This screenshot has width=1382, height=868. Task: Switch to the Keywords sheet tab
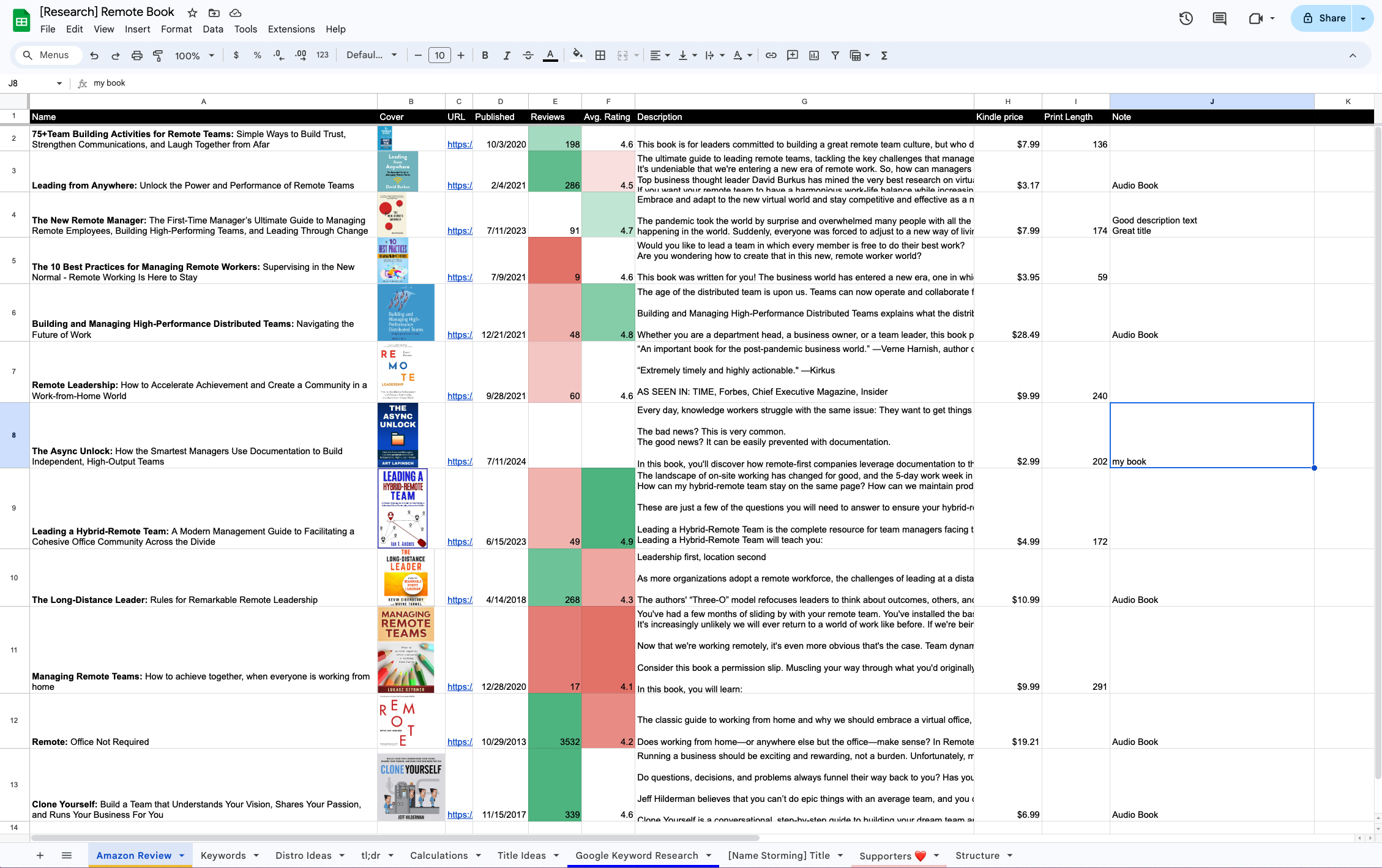[x=223, y=855]
